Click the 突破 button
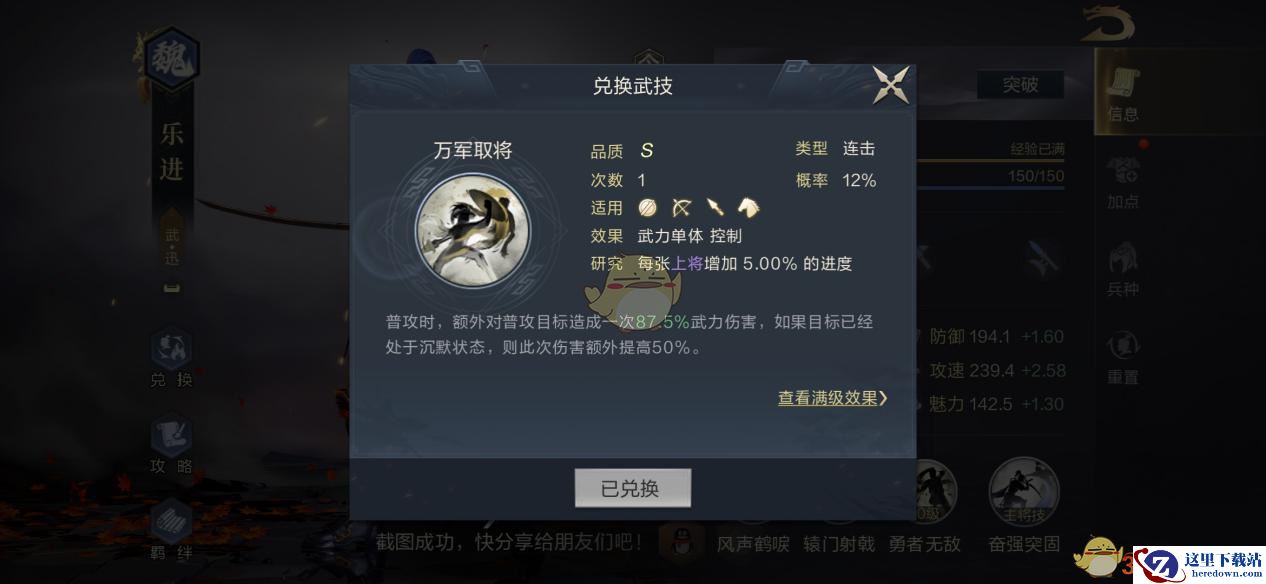 point(1020,85)
